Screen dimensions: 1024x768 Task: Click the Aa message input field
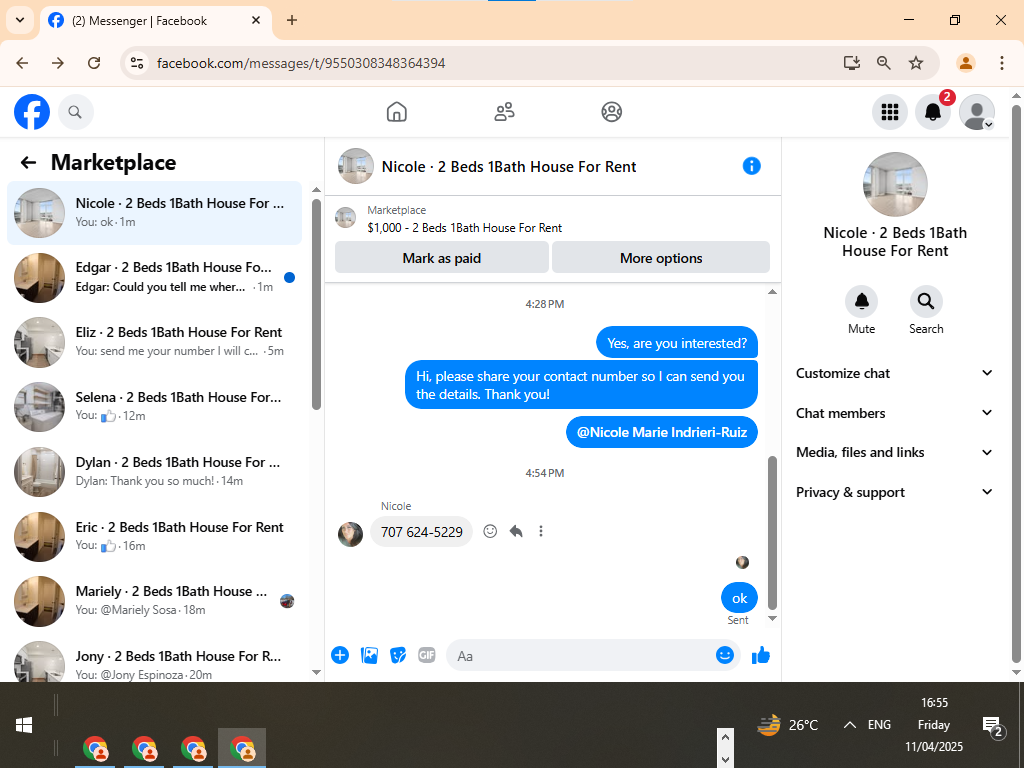click(x=581, y=656)
